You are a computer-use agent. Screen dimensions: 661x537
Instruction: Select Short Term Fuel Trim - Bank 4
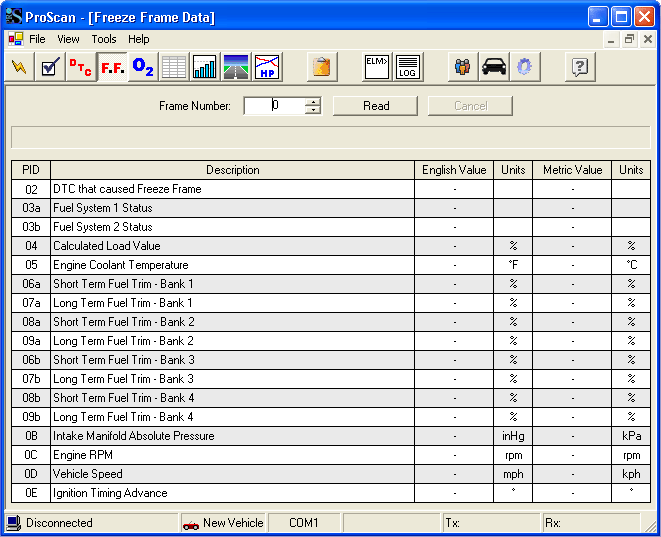(x=331, y=398)
